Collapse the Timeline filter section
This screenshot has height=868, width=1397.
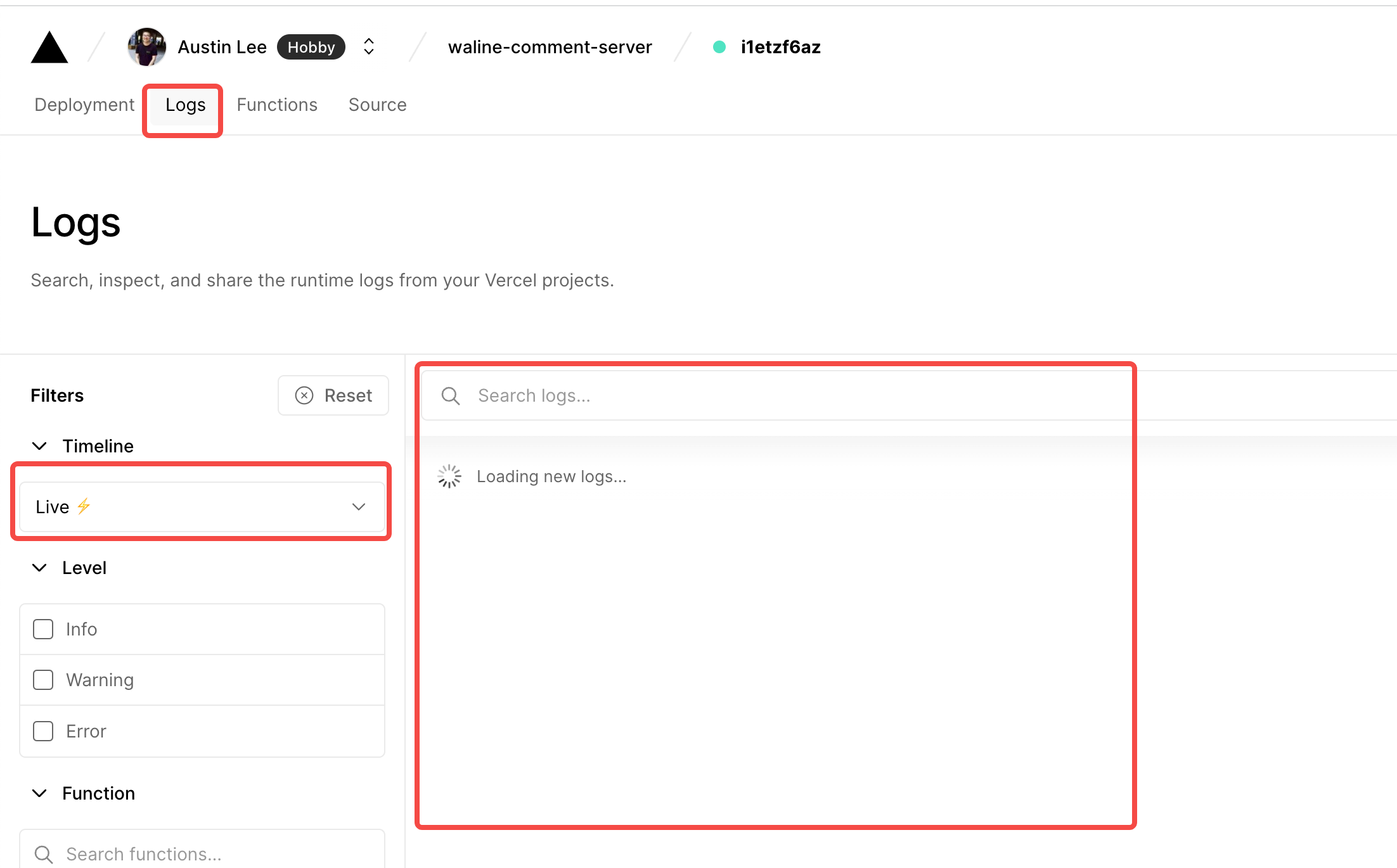pos(39,445)
